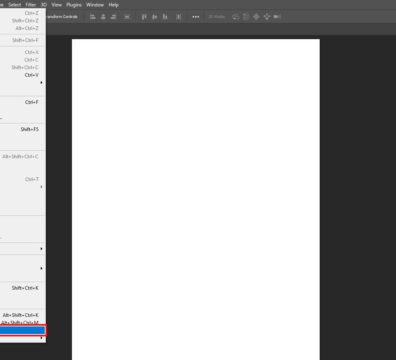
Task: Expand the submenu arrow below Ctrl+V
Action: 41,82
